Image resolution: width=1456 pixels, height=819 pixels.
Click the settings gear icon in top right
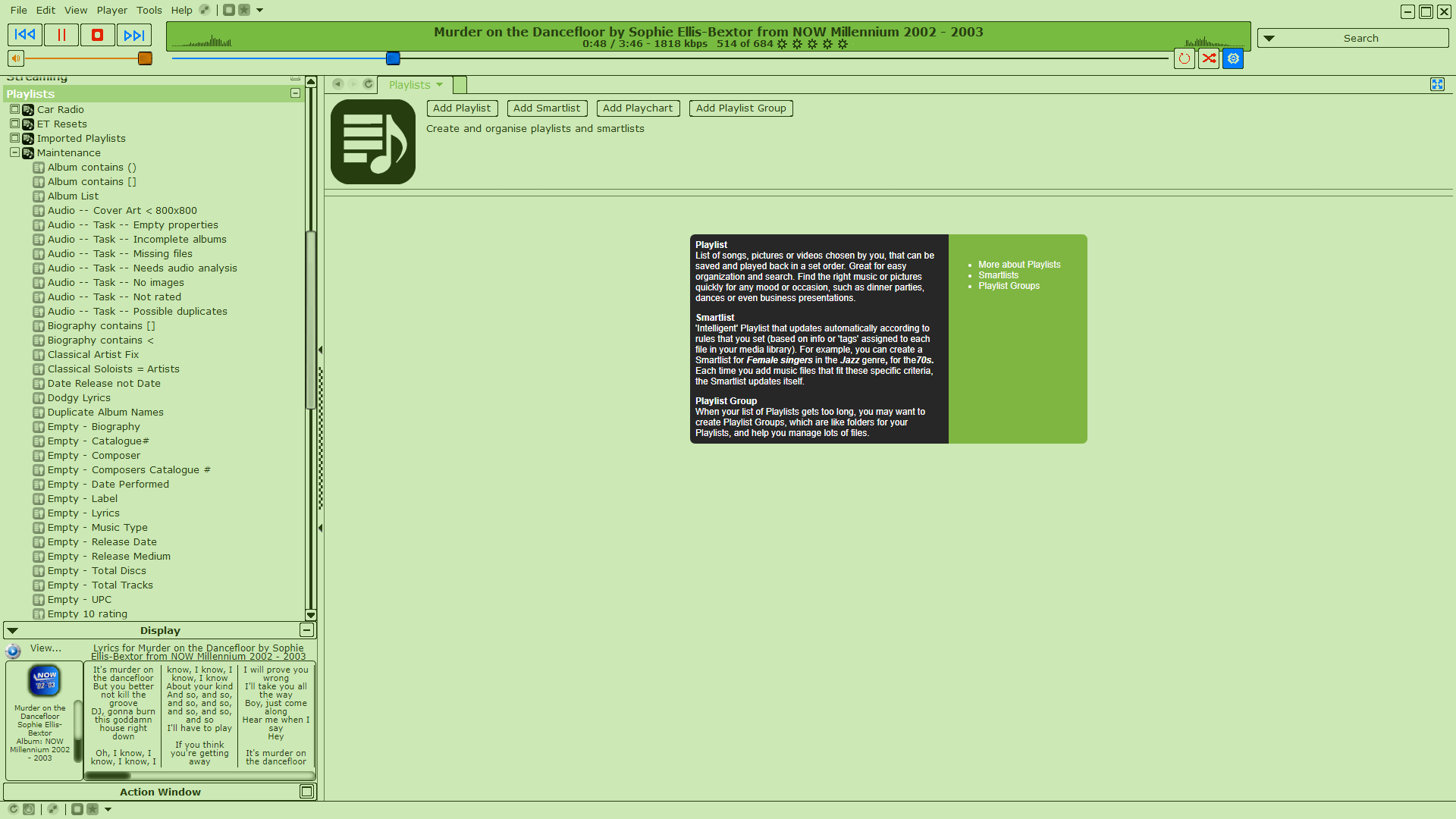pyautogui.click(x=1233, y=58)
